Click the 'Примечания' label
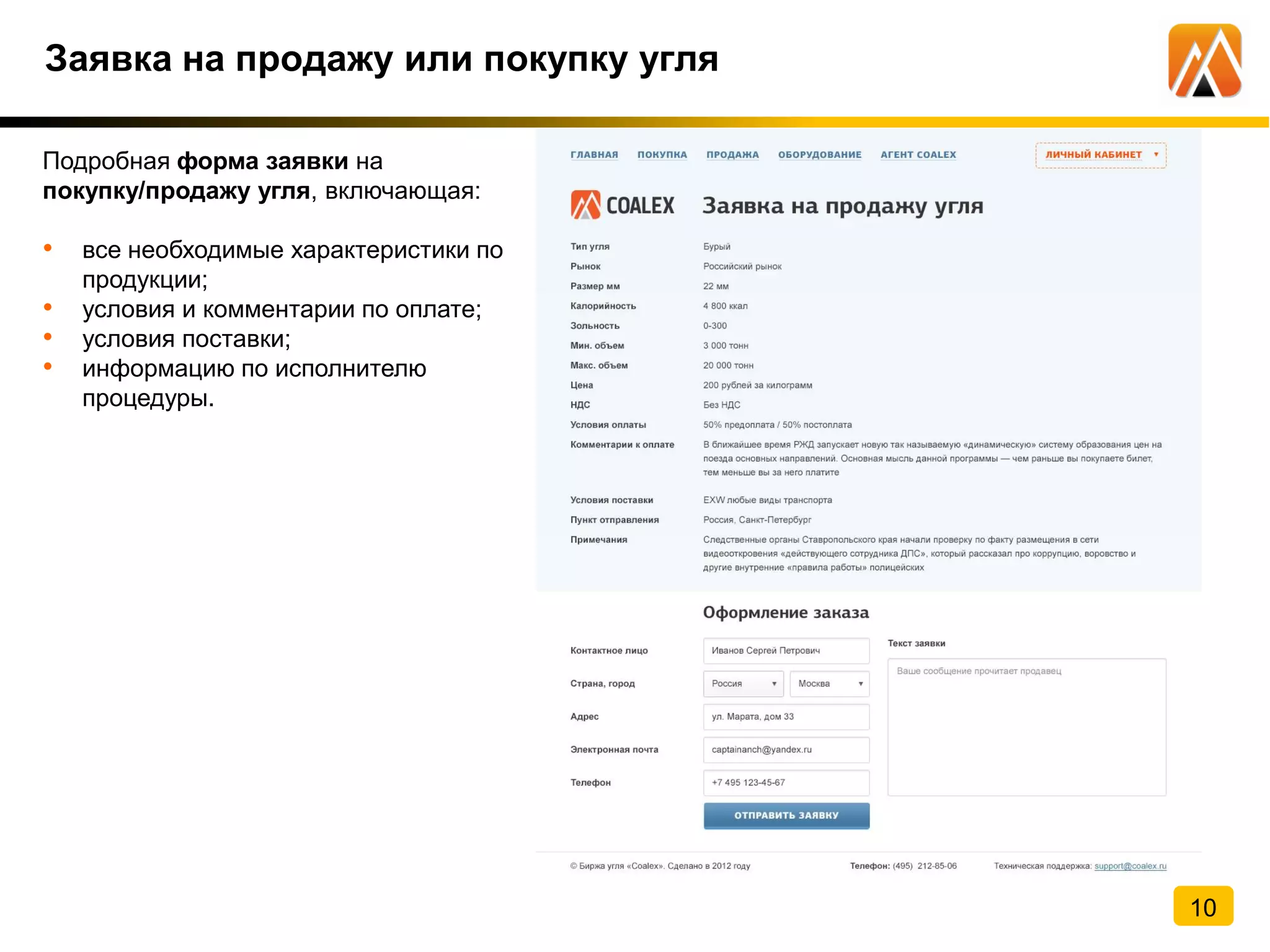The width and height of the screenshot is (1270, 952). pyautogui.click(x=599, y=540)
